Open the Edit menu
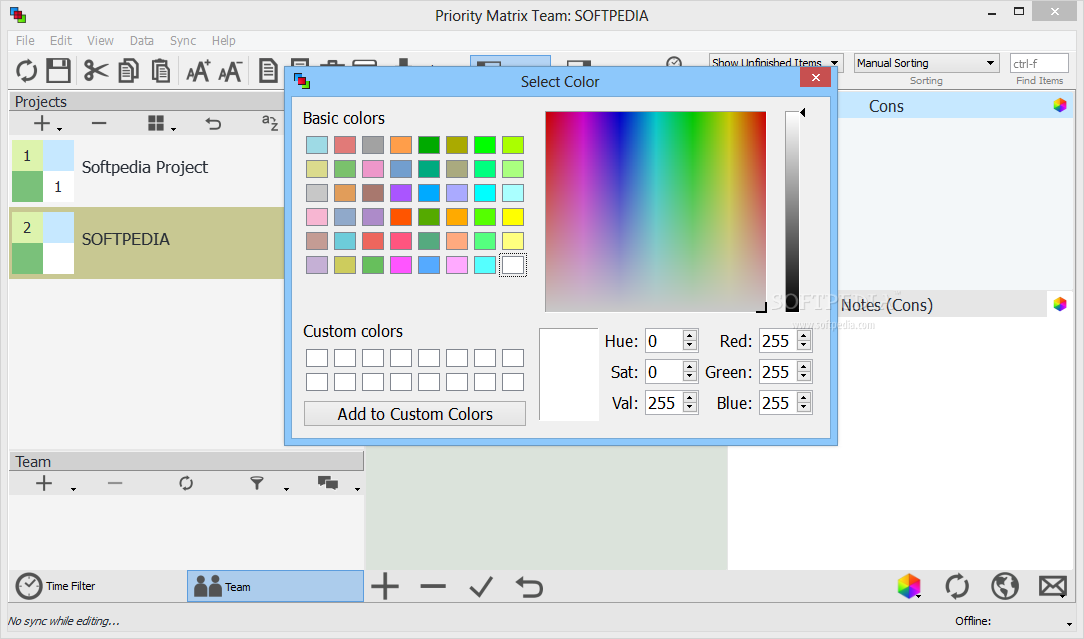1084x639 pixels. click(x=60, y=41)
